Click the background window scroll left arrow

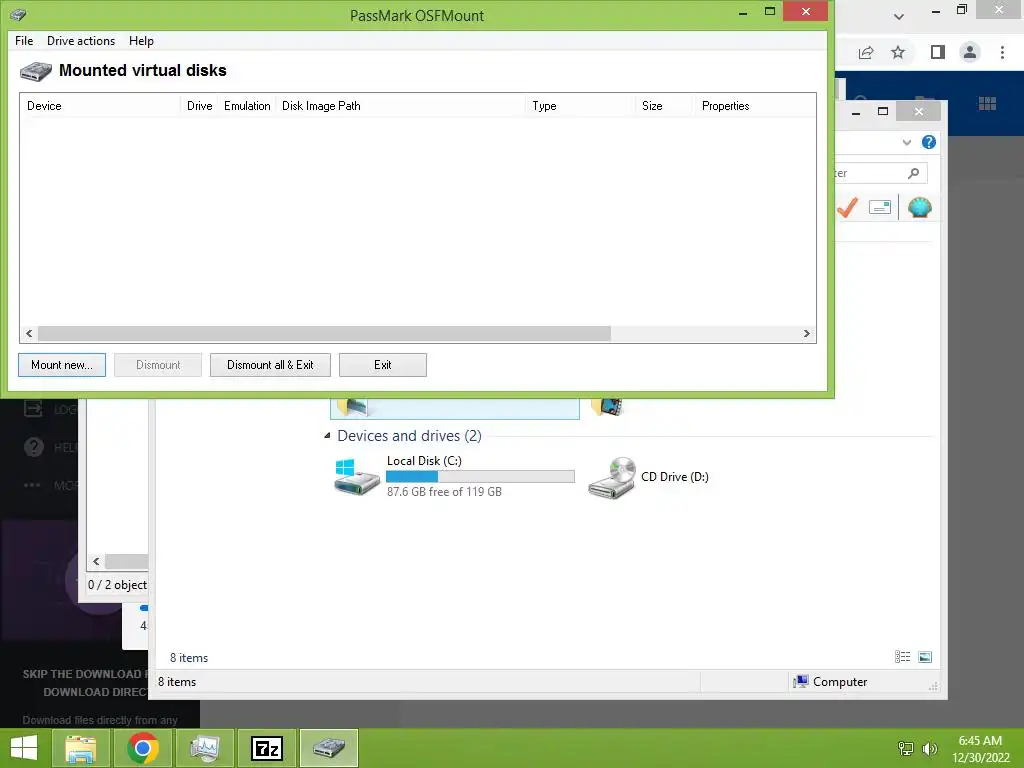[96, 562]
